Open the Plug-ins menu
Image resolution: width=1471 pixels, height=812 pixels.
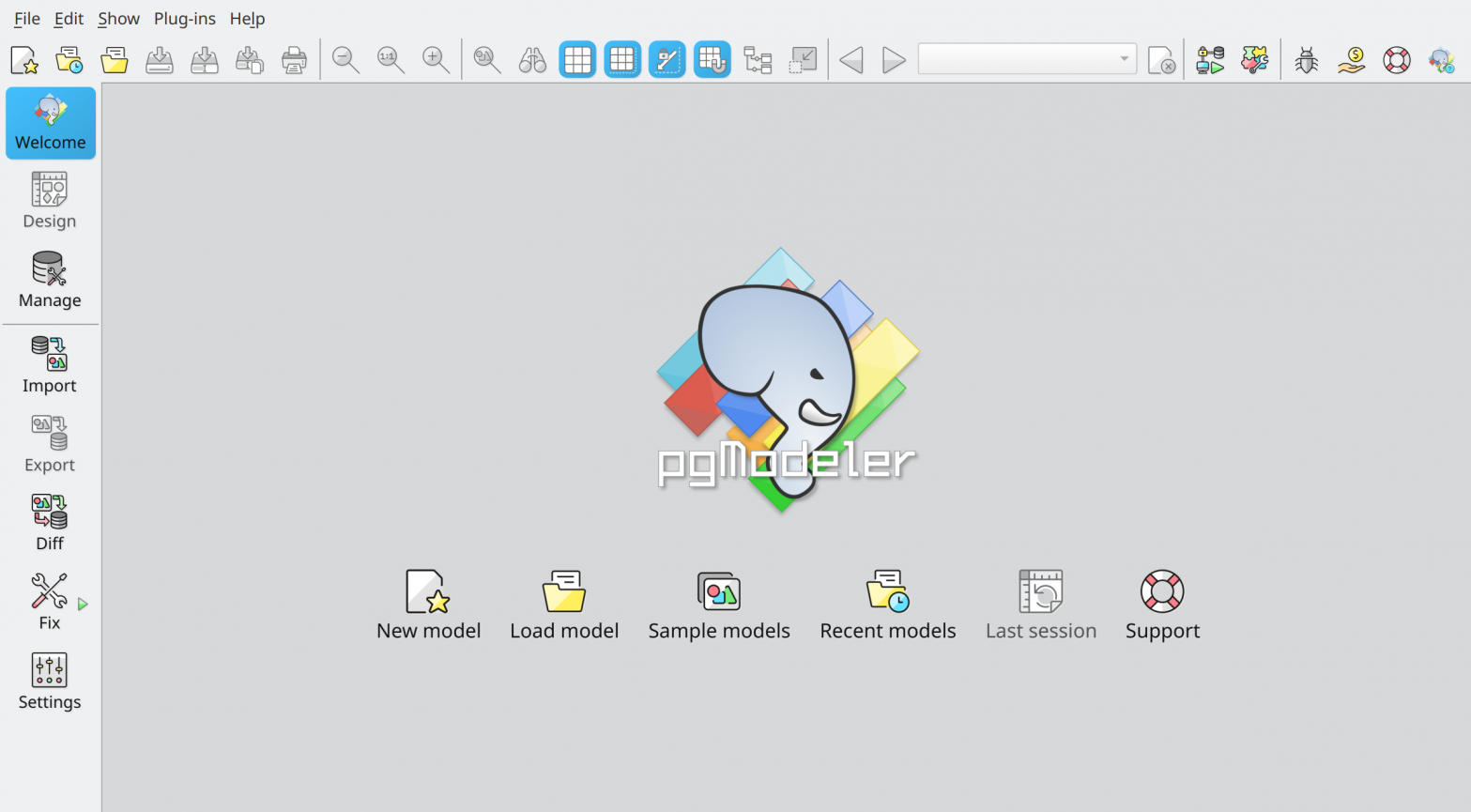tap(185, 19)
